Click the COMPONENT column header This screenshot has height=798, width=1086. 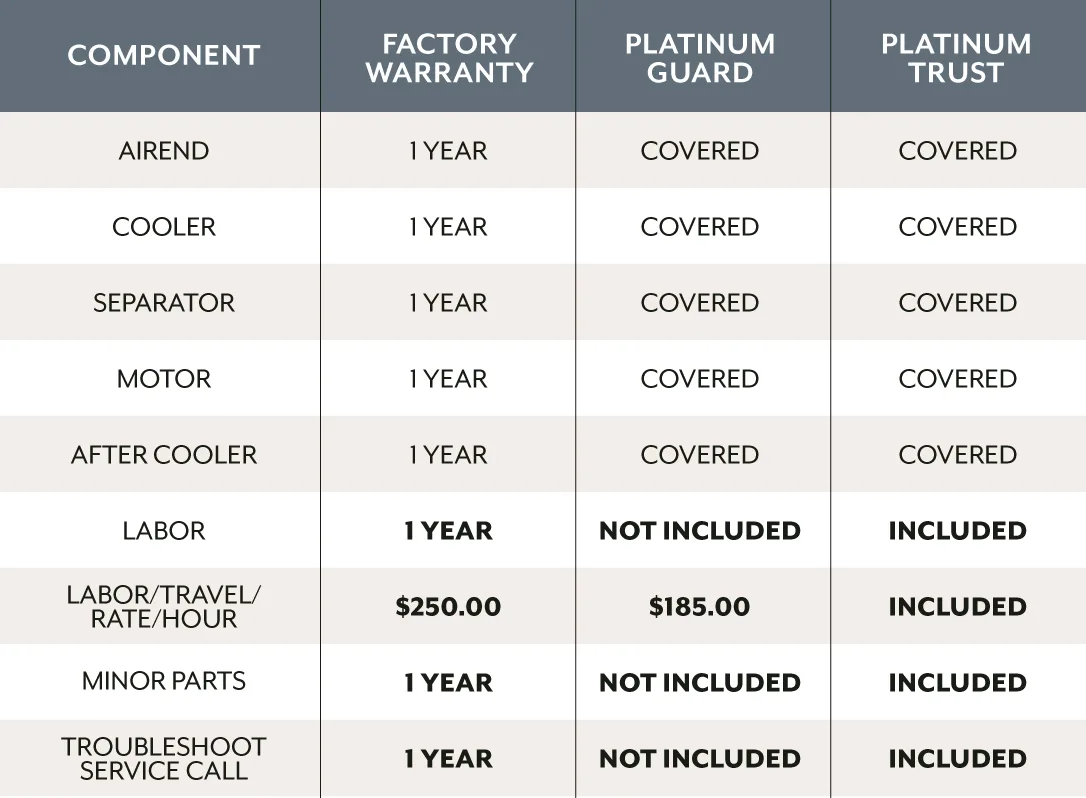tap(163, 56)
